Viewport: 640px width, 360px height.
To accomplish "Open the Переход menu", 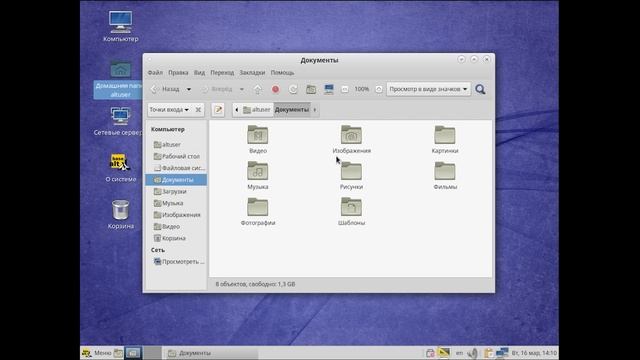I will tap(222, 73).
